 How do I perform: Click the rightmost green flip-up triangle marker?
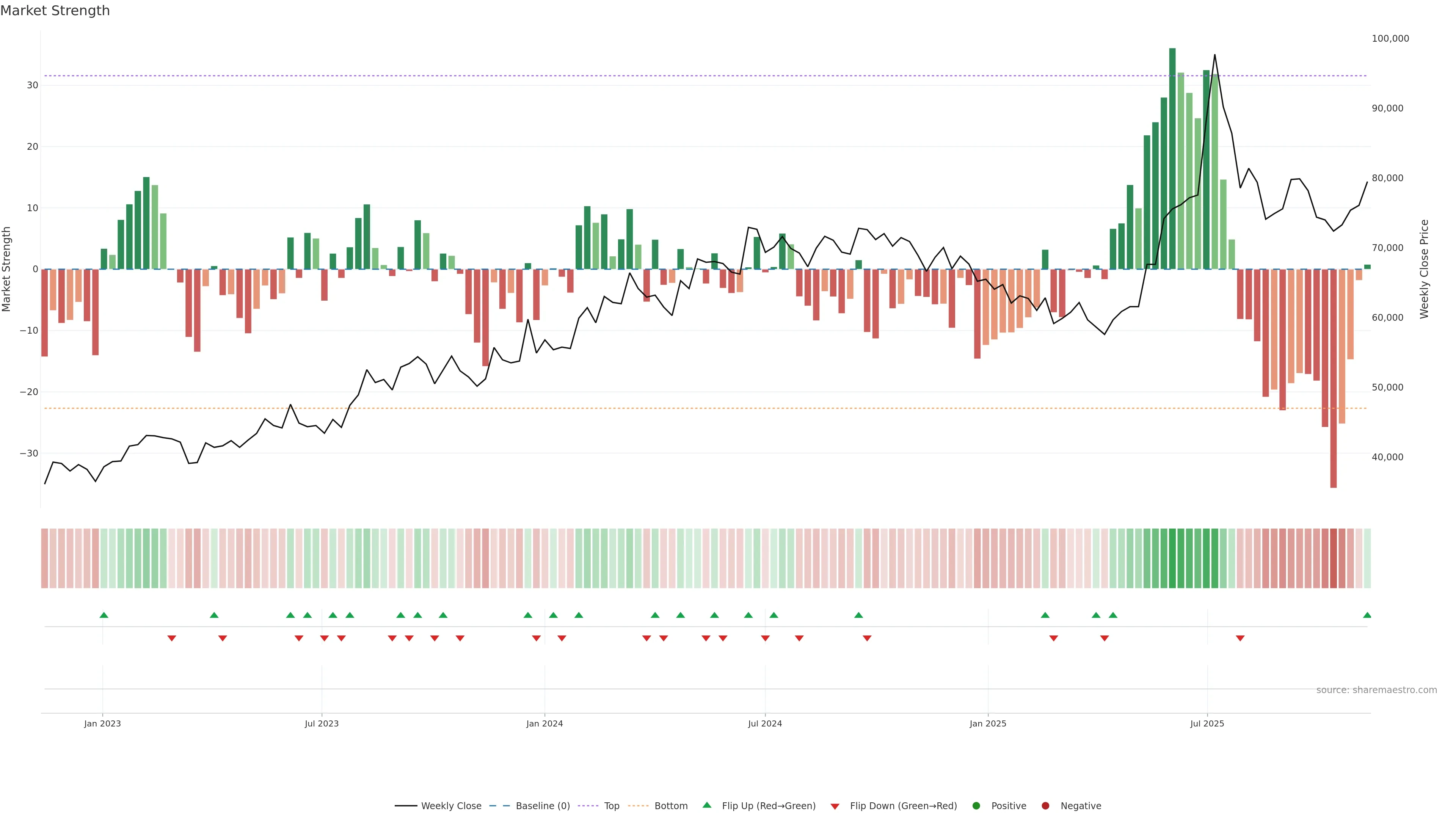click(x=1367, y=615)
